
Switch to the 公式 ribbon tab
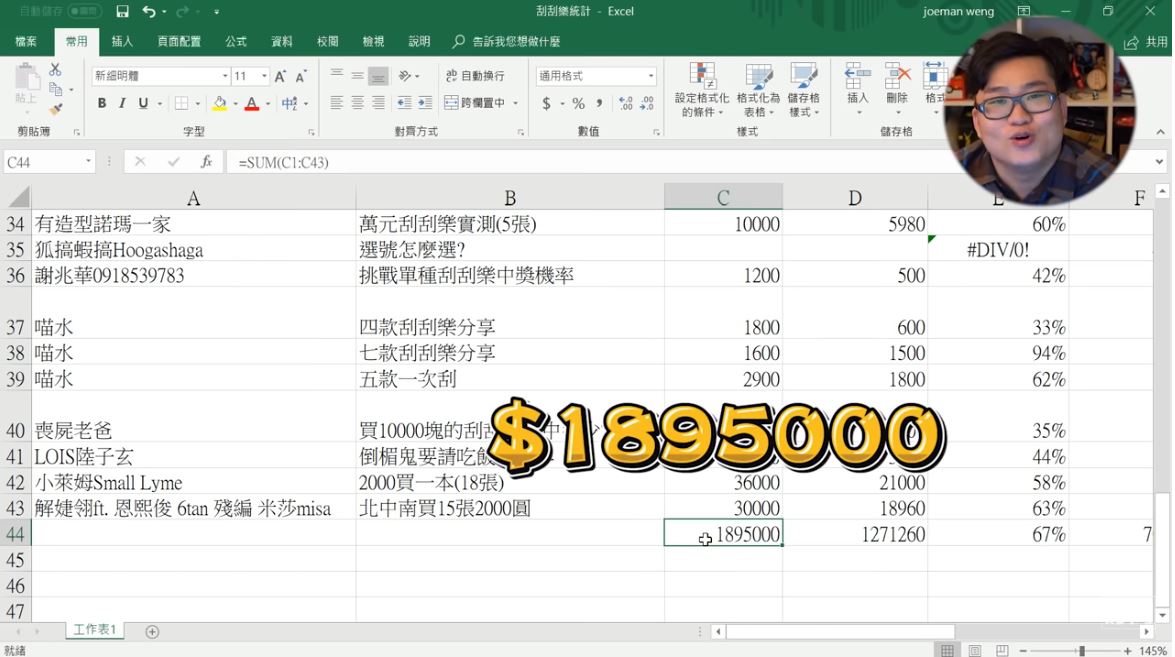point(236,42)
